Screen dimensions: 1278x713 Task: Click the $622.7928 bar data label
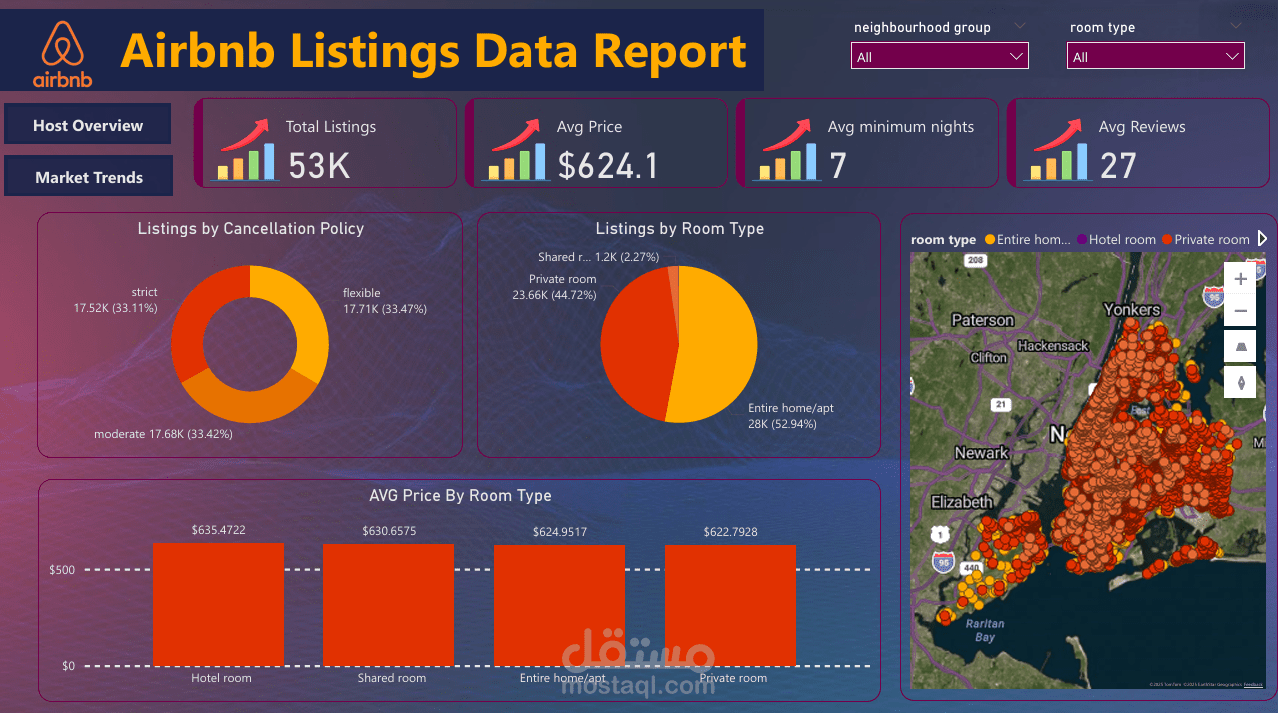(730, 532)
